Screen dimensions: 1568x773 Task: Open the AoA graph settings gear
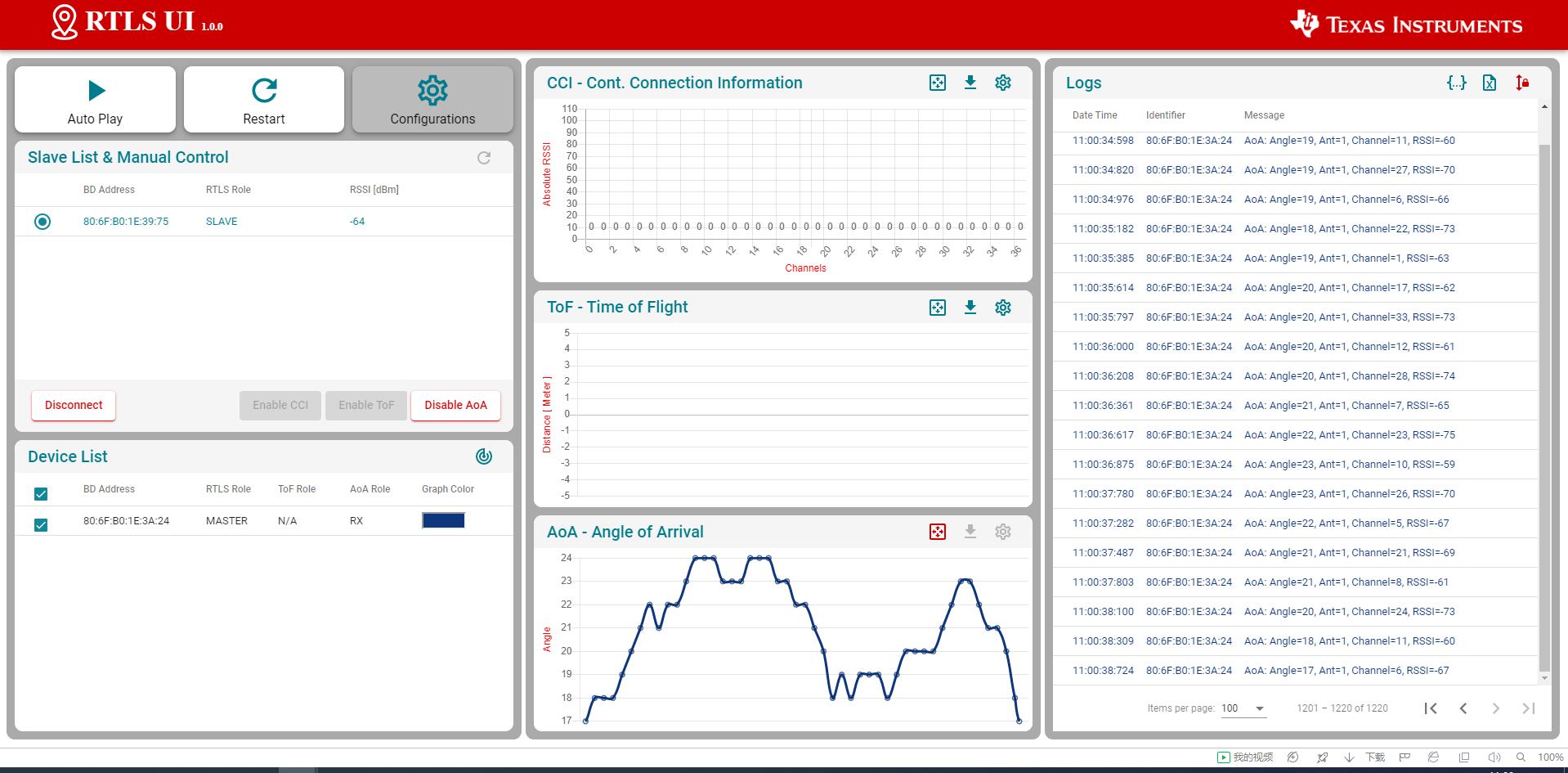[x=1003, y=532]
